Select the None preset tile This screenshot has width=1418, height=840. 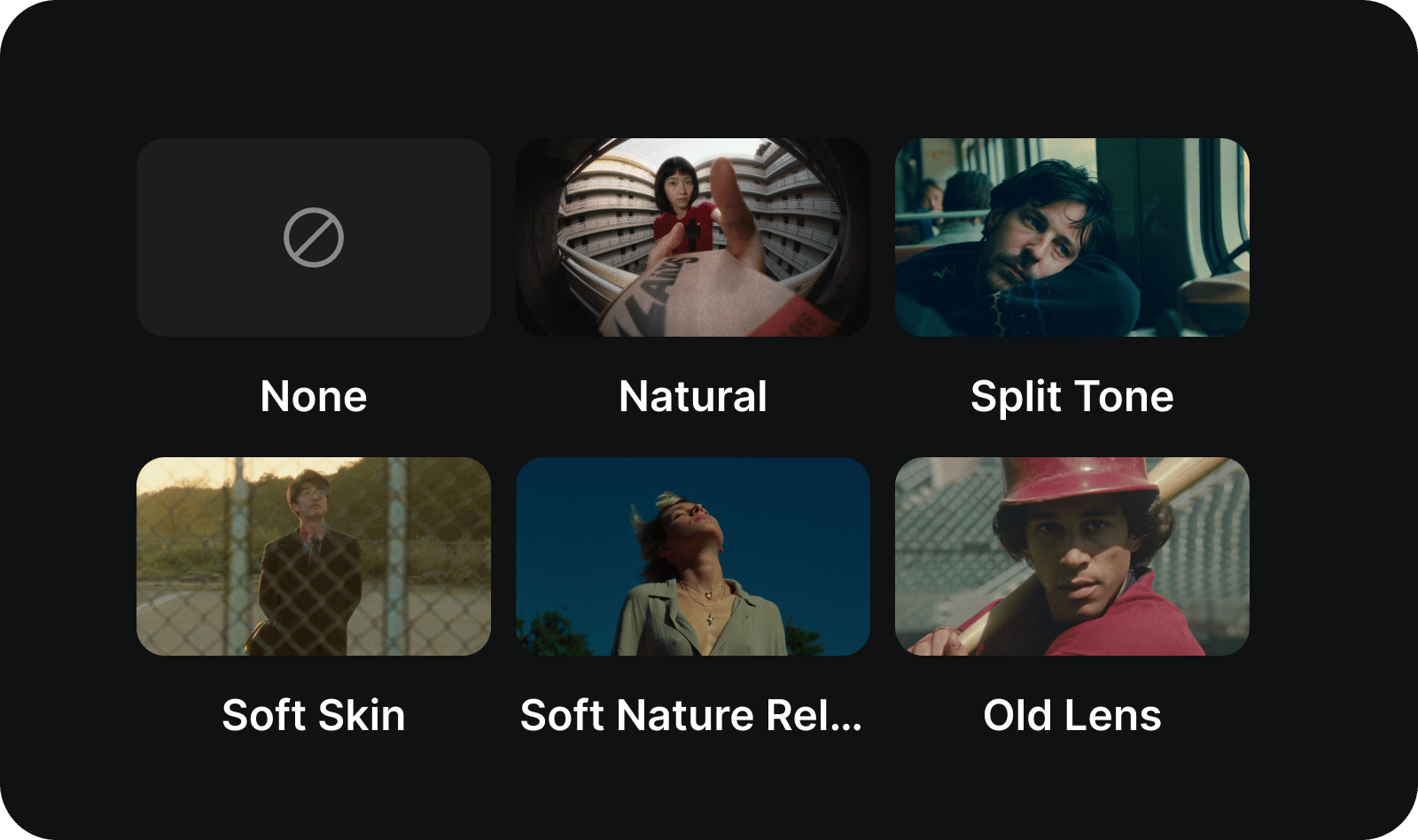(x=314, y=237)
